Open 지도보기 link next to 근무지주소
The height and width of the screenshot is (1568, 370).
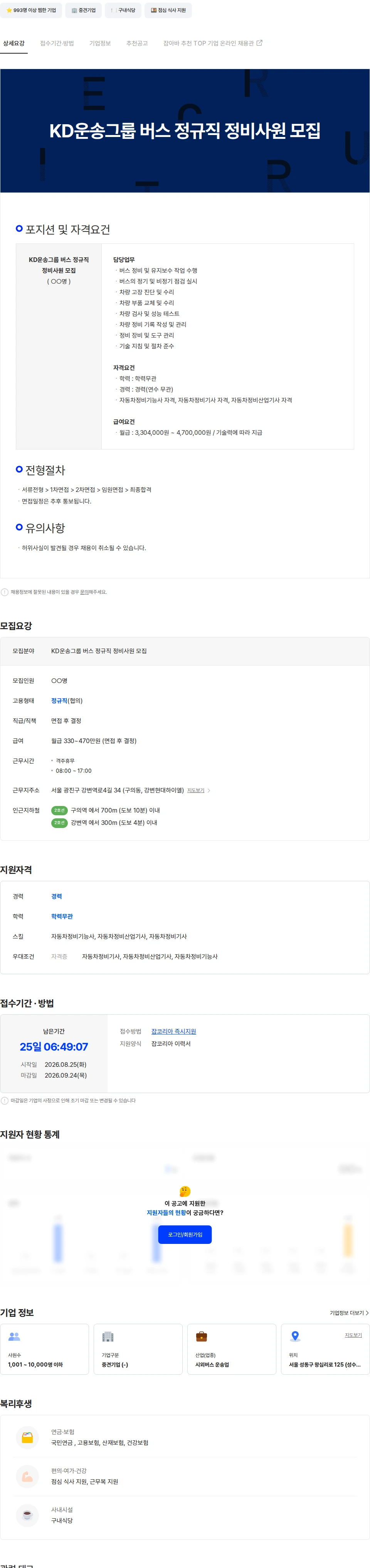coord(196,790)
